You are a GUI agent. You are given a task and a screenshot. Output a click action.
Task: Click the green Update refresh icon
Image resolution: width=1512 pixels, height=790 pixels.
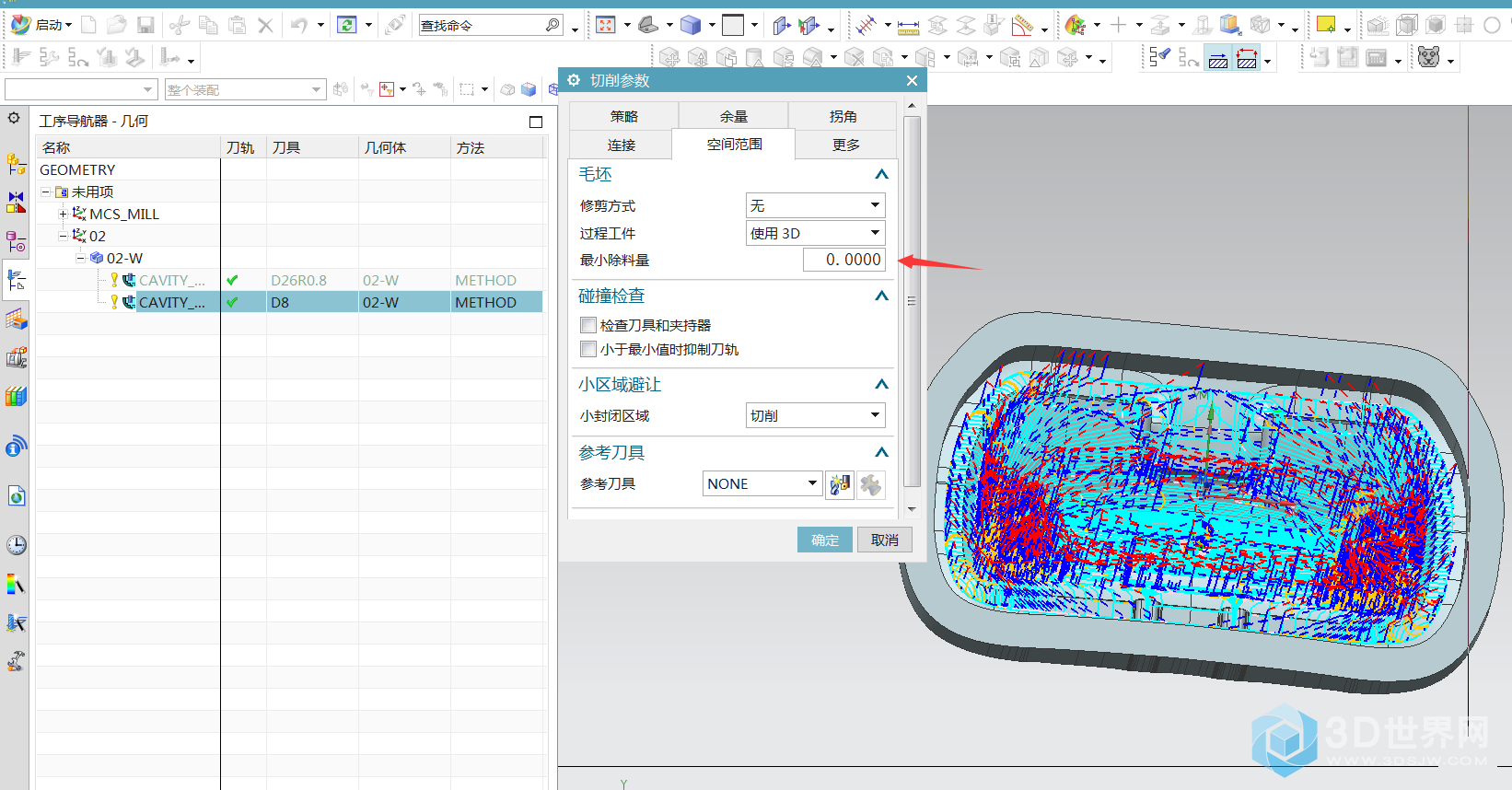pos(347,25)
